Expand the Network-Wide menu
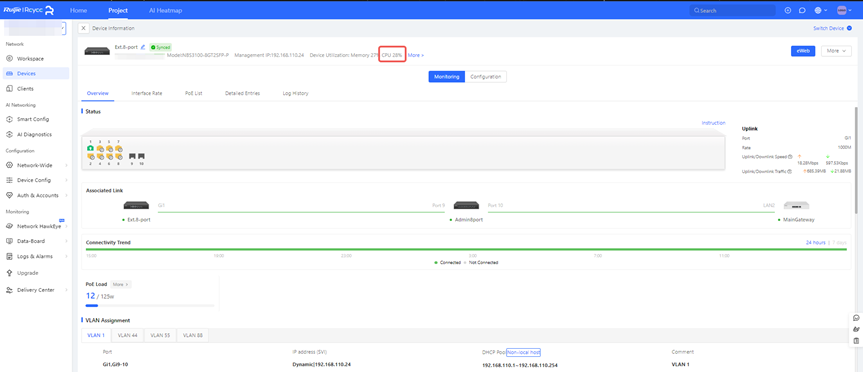 [37, 165]
